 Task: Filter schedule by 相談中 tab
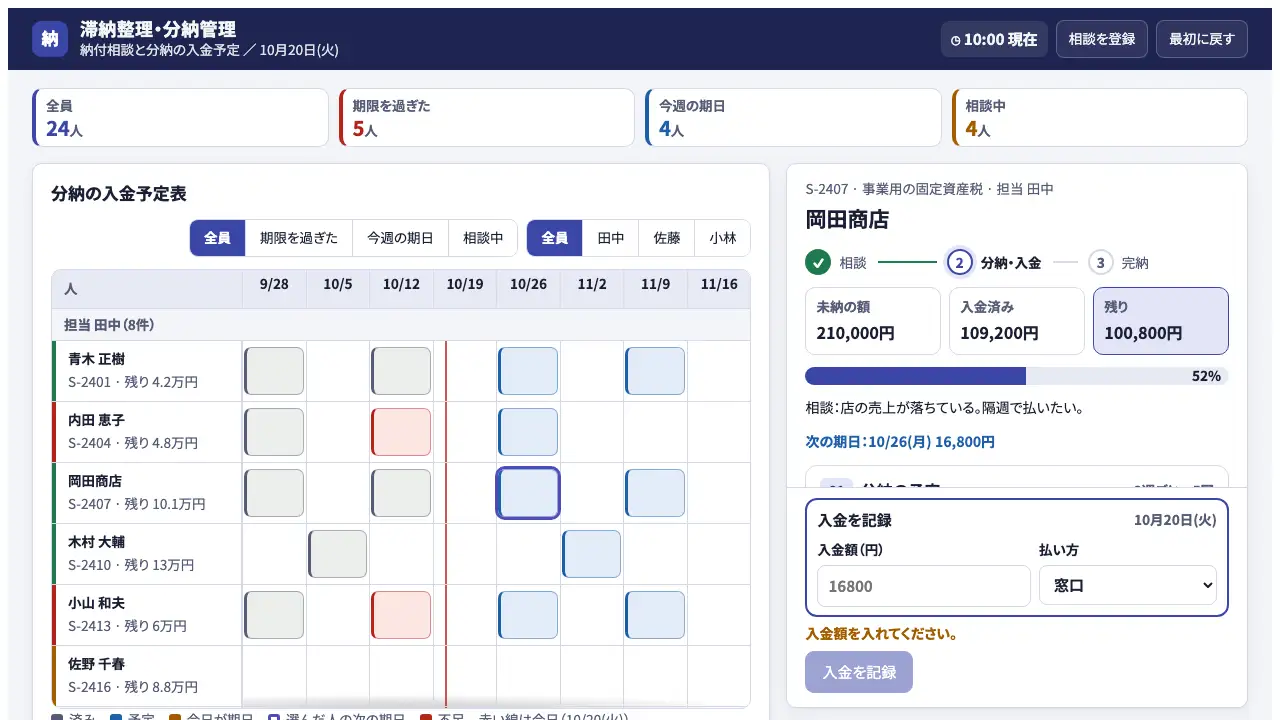pos(483,238)
